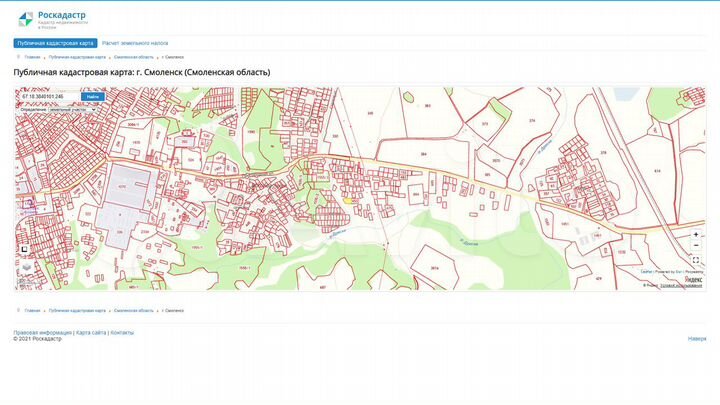
Task: Open Правовая информация footer link
Action: click(42, 332)
